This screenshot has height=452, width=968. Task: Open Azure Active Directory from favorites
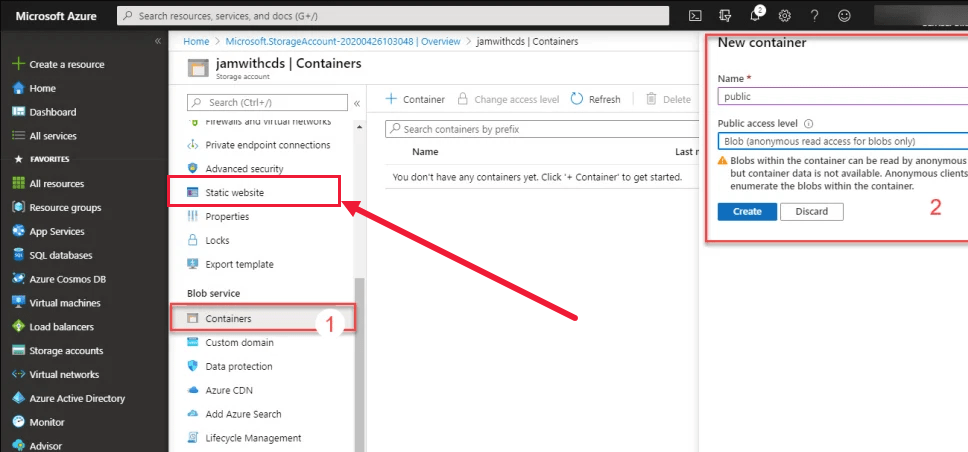77,398
